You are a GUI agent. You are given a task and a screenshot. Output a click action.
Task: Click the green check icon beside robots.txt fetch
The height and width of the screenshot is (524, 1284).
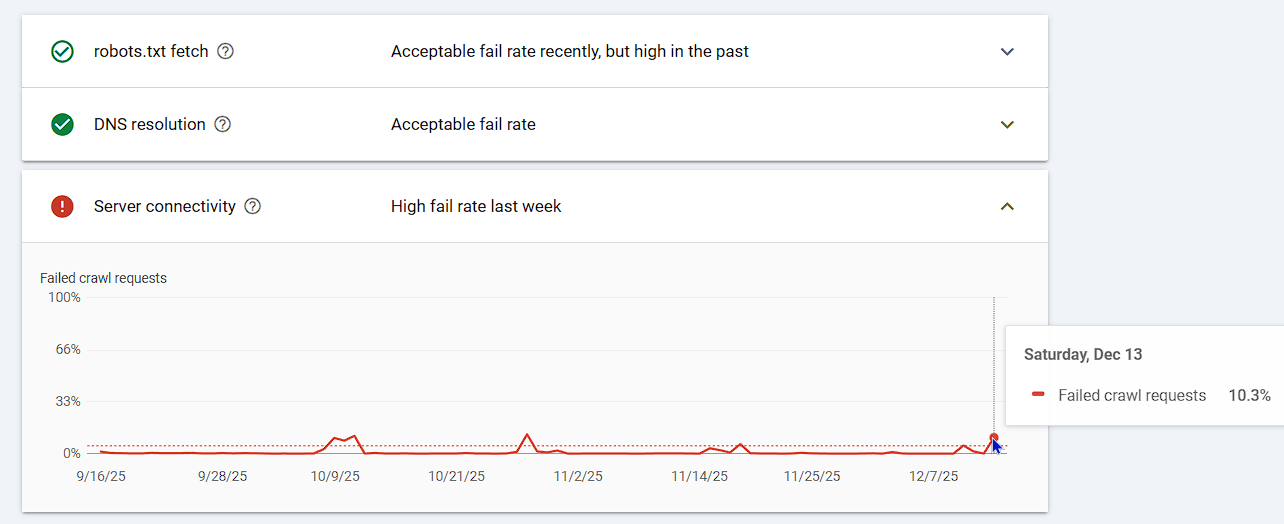click(x=62, y=51)
